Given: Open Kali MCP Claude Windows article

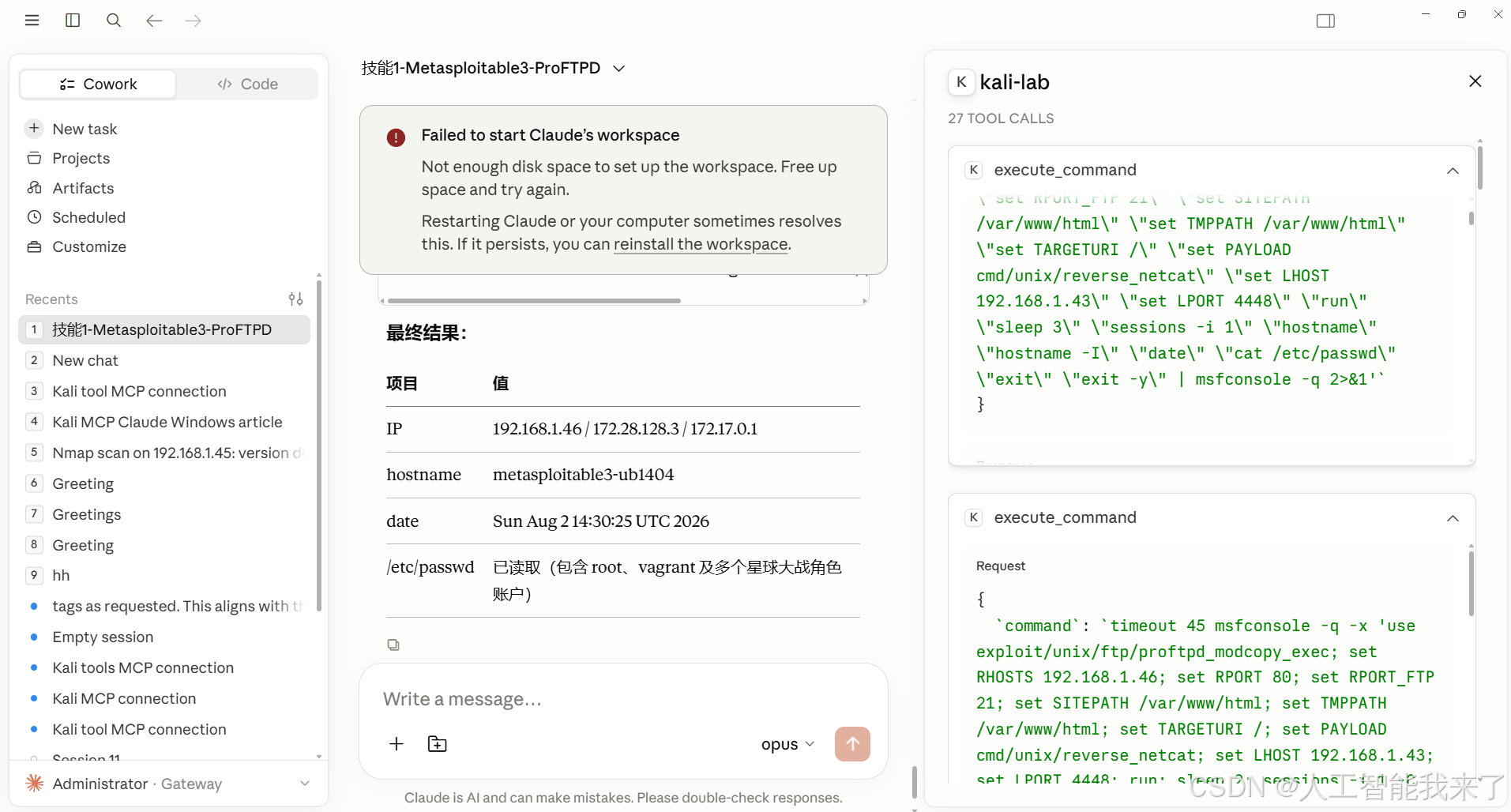Looking at the screenshot, I should point(164,422).
